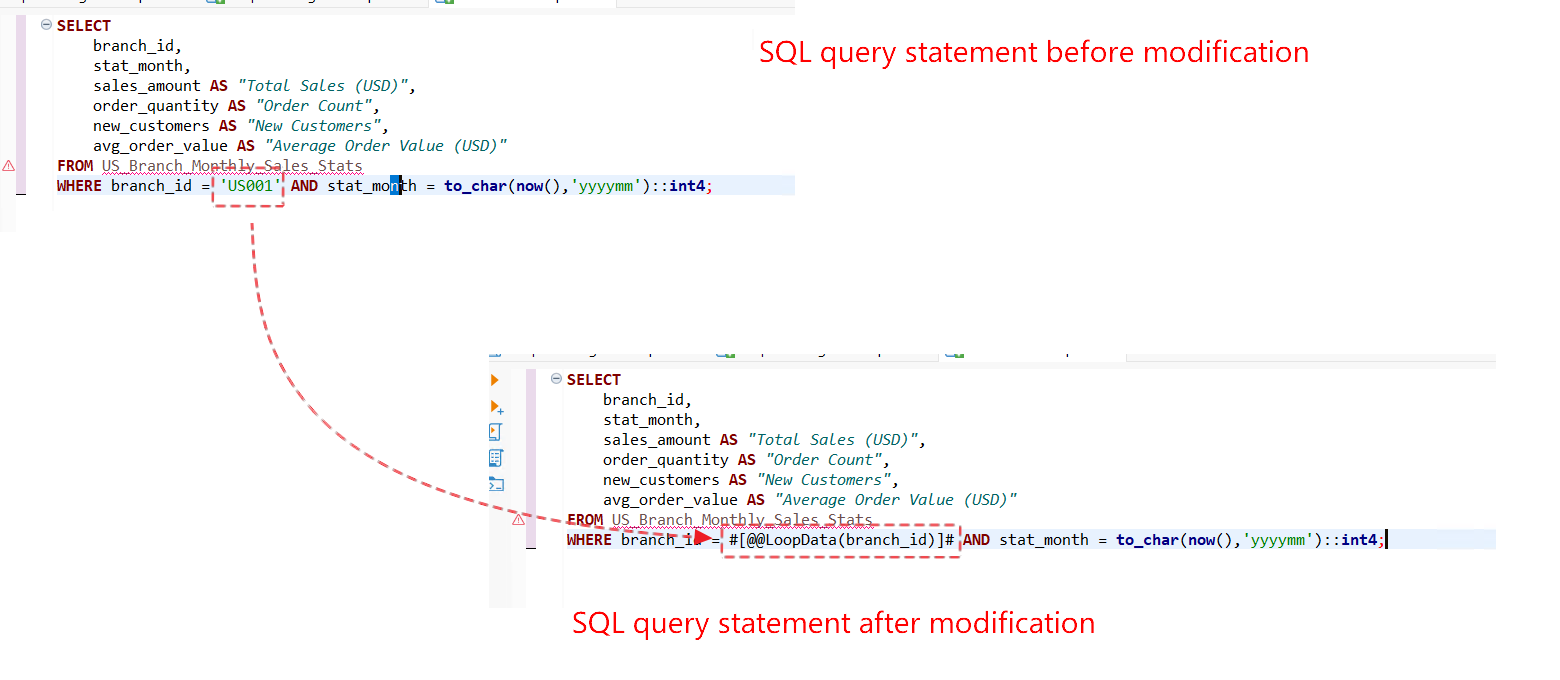
Task: Open the explain execution plan icon
Action: [495, 457]
